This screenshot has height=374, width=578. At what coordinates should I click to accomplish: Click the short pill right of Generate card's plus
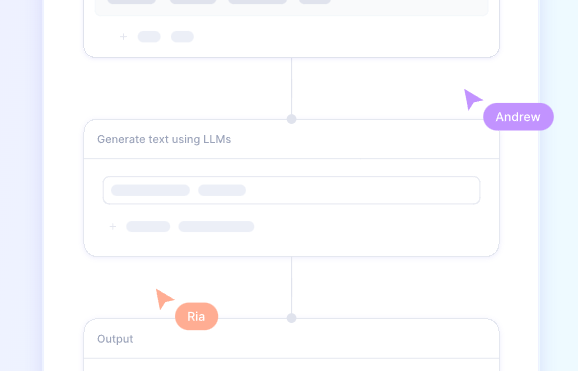(148, 226)
